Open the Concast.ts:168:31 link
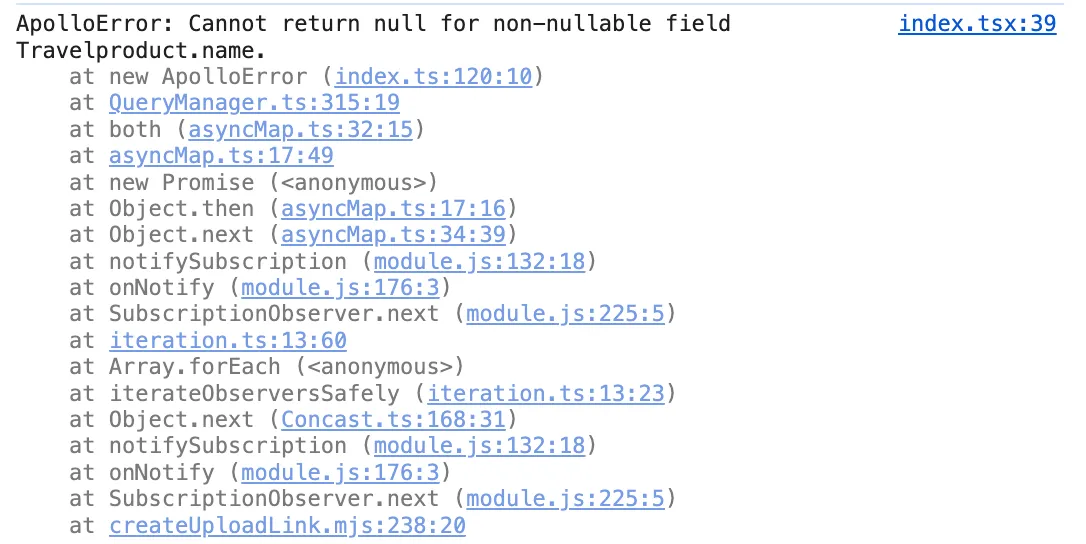This screenshot has width=1086, height=544. click(x=393, y=419)
